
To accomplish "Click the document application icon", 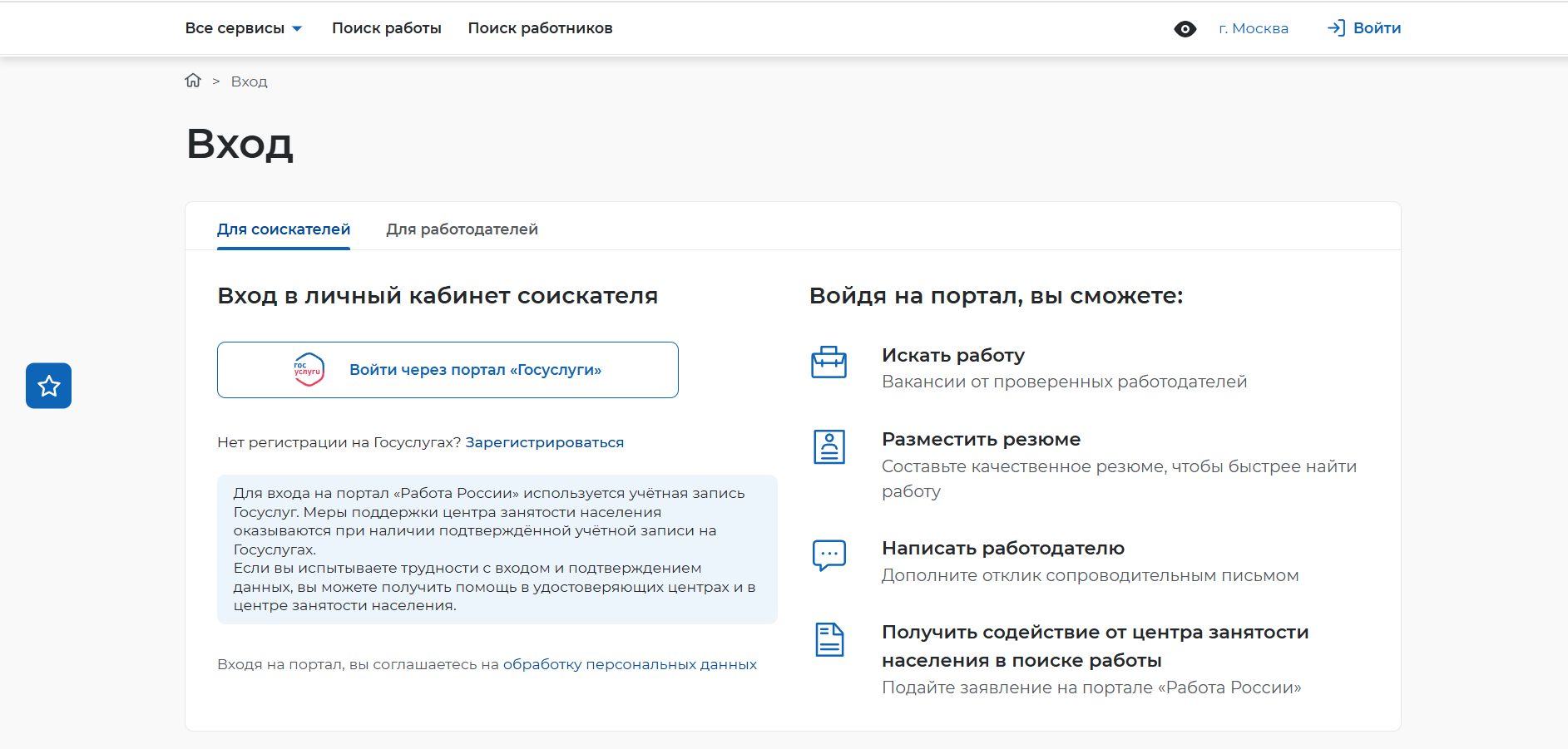I will coord(829,640).
